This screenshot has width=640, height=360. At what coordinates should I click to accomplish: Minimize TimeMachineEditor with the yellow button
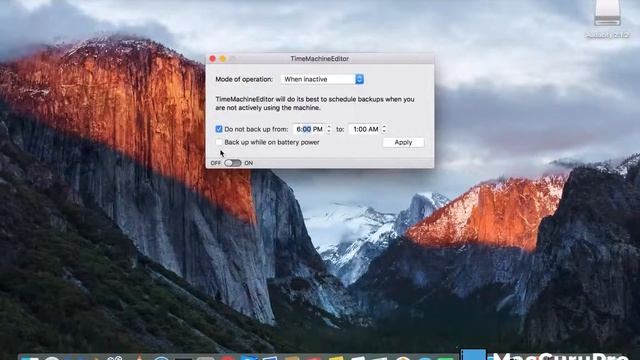(223, 59)
